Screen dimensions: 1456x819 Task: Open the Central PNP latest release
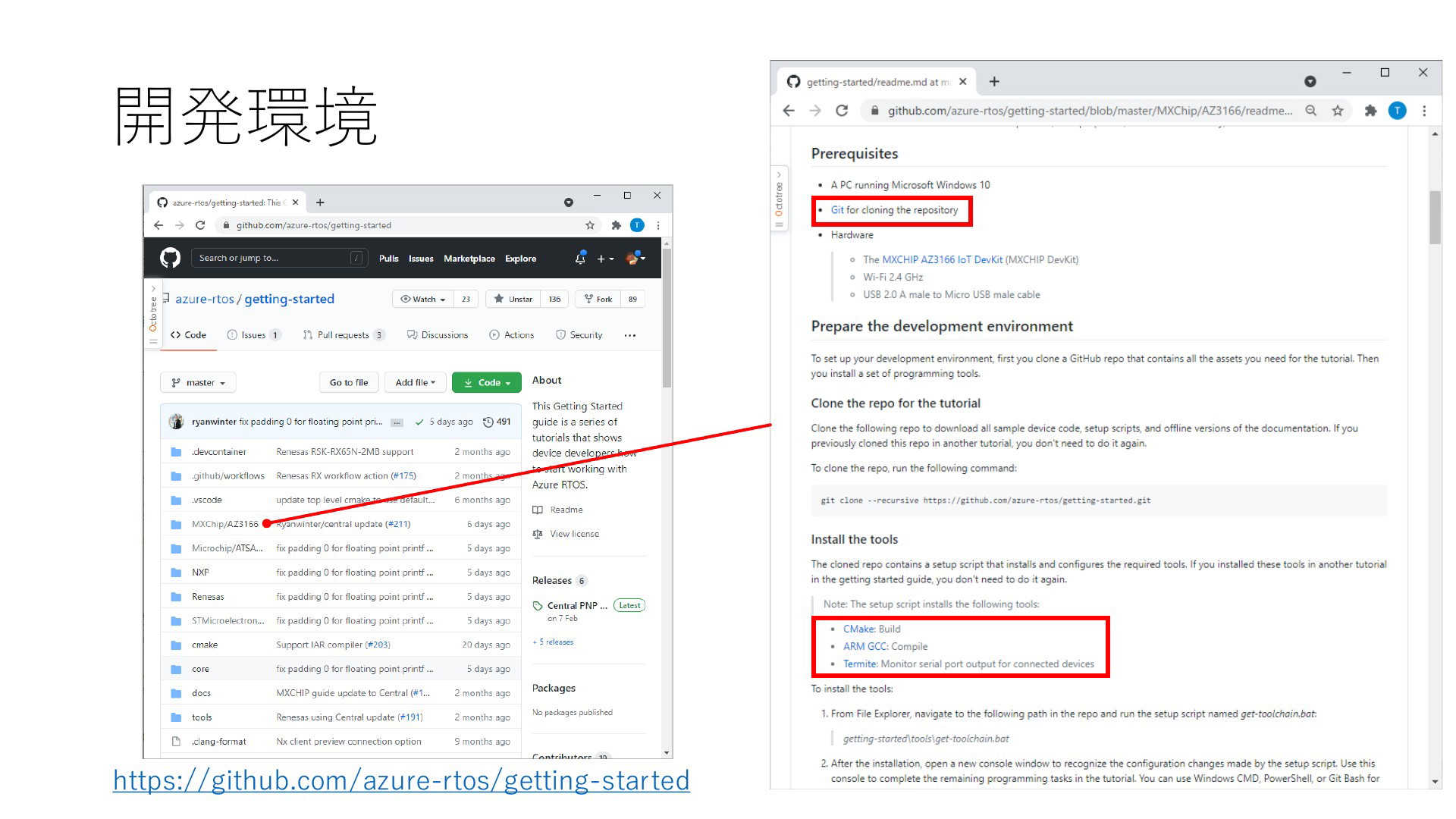[x=577, y=606]
